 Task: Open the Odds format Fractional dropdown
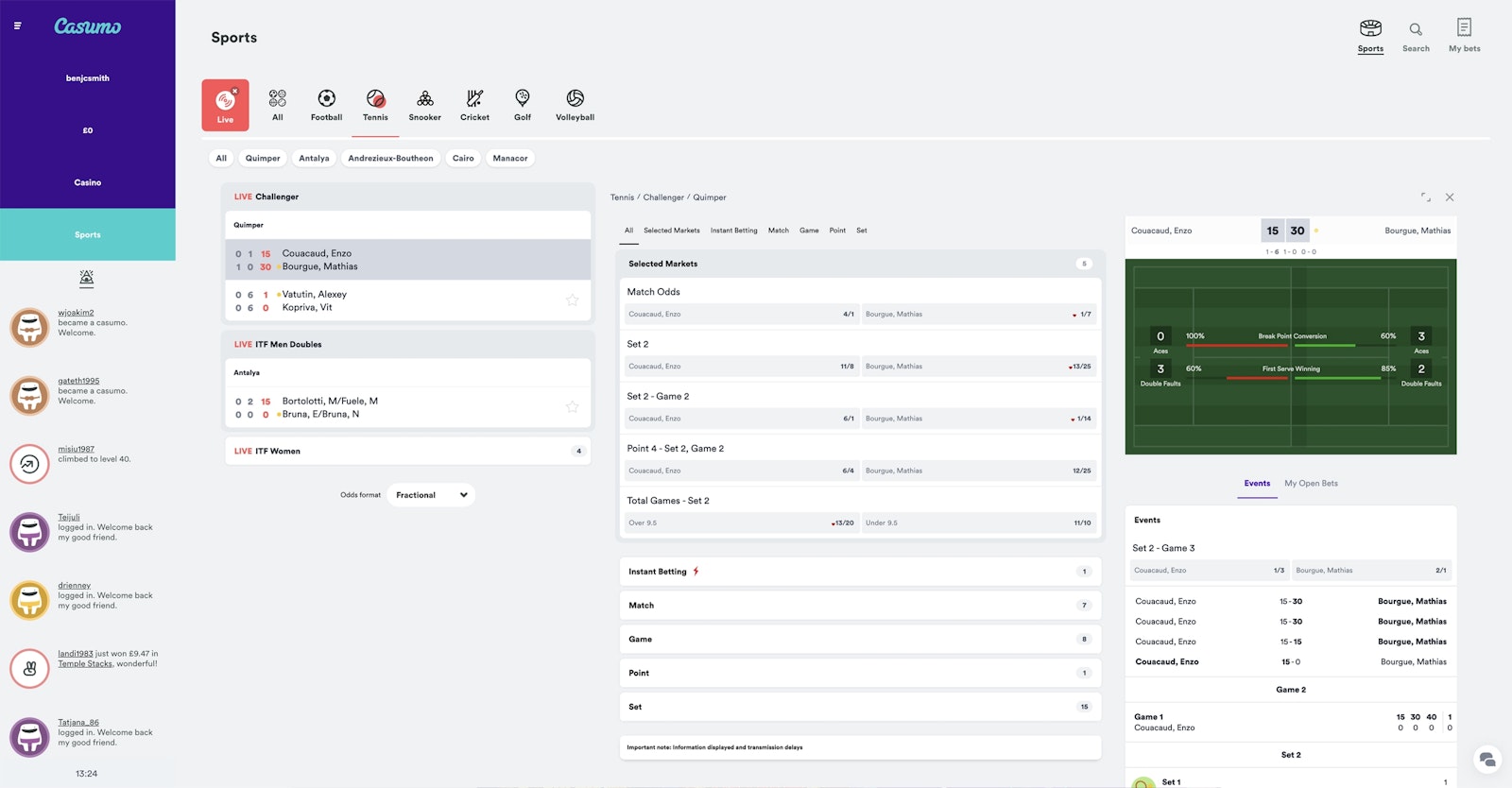[x=431, y=495]
